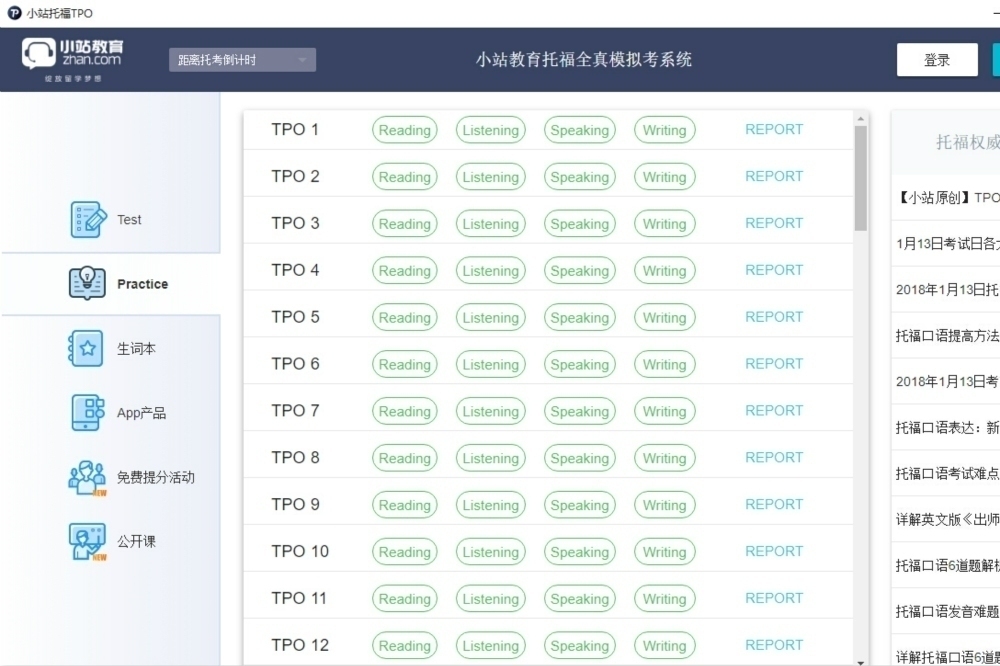1000x666 pixels.
Task: Click the scroll down arrow of TPO list
Action: (x=861, y=662)
